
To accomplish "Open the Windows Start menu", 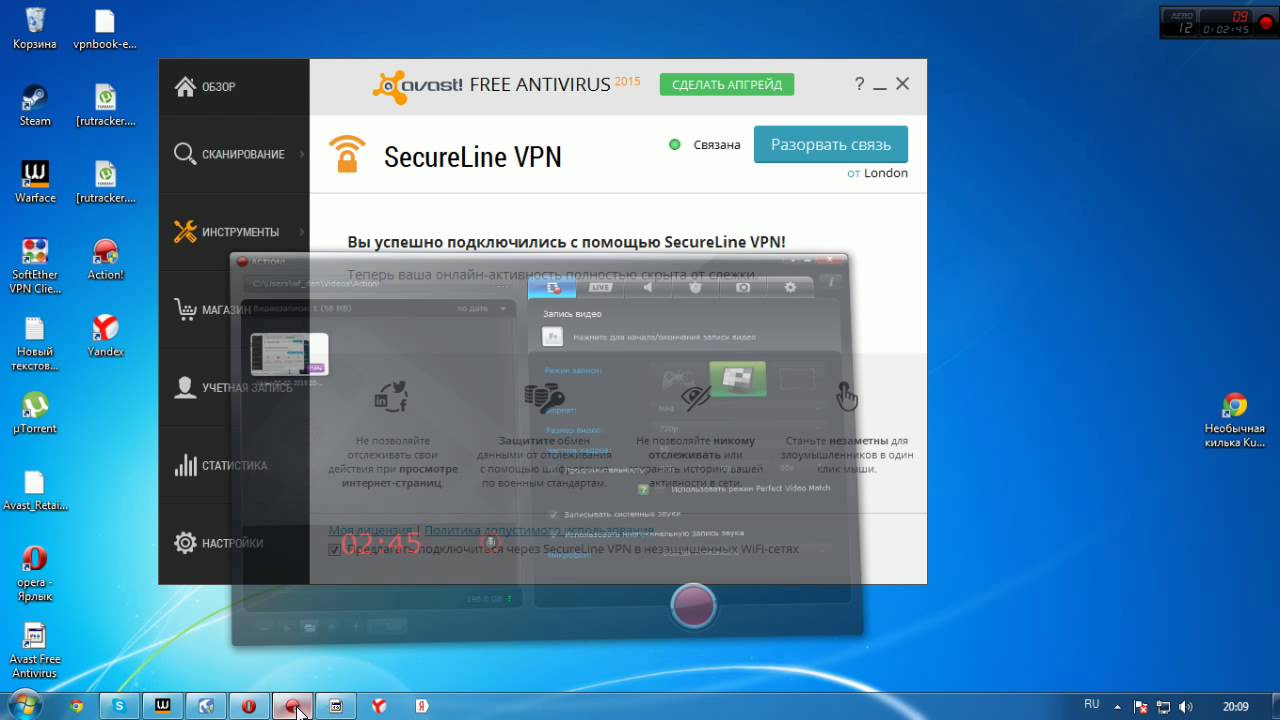I will [23, 705].
